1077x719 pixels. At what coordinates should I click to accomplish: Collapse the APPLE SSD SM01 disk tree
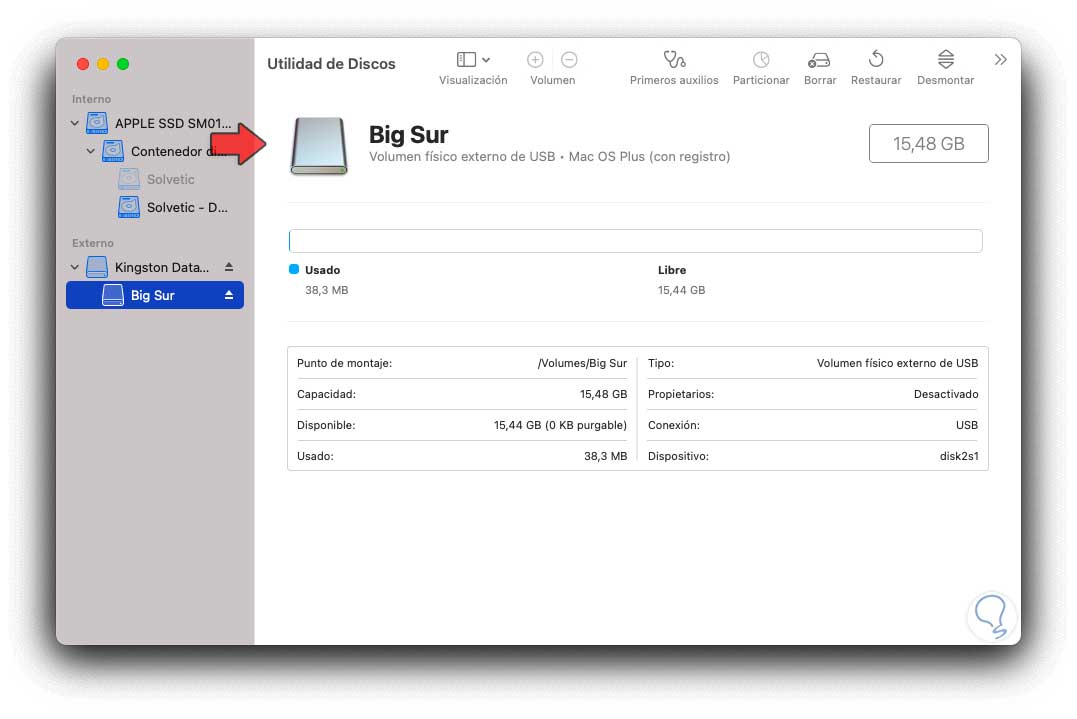[x=74, y=124]
